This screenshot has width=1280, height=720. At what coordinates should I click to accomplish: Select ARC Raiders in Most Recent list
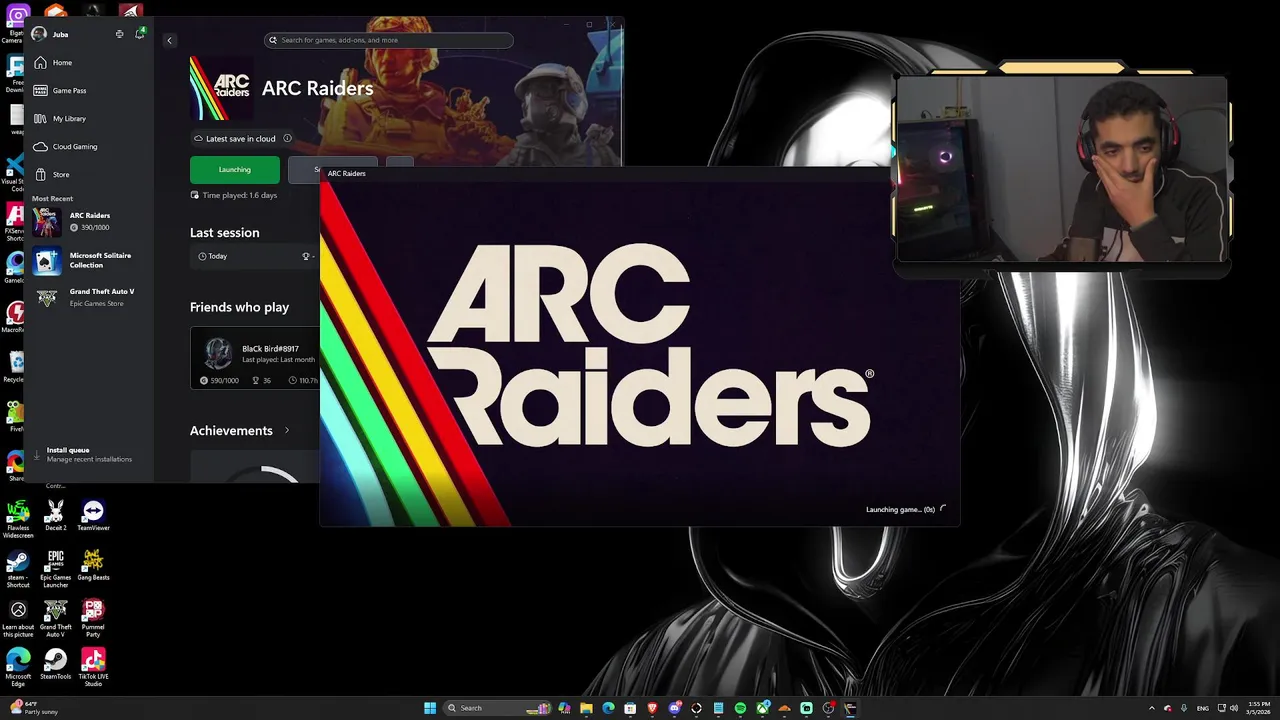(88, 221)
